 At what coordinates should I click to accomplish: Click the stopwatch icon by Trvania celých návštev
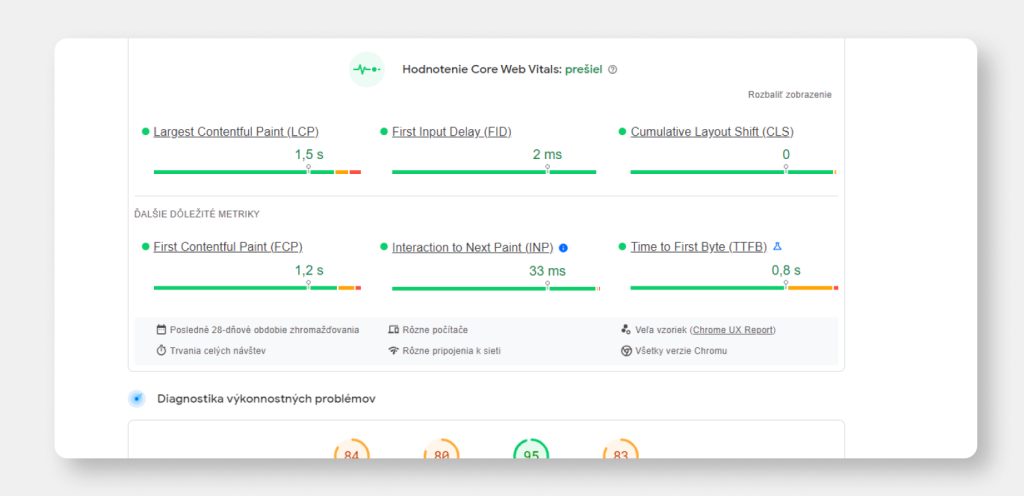[x=161, y=351]
